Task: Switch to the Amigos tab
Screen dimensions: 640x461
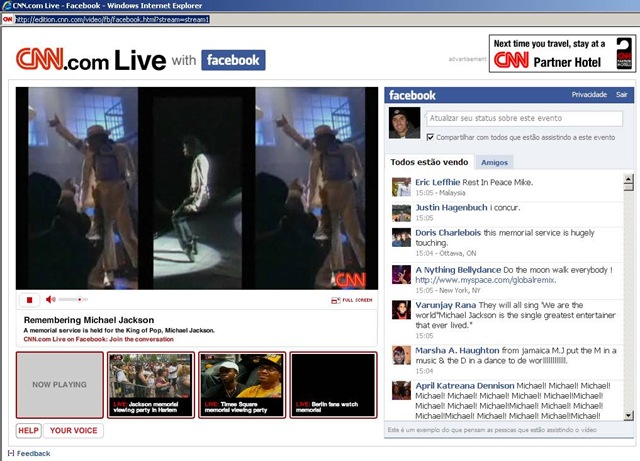Action: pos(494,163)
